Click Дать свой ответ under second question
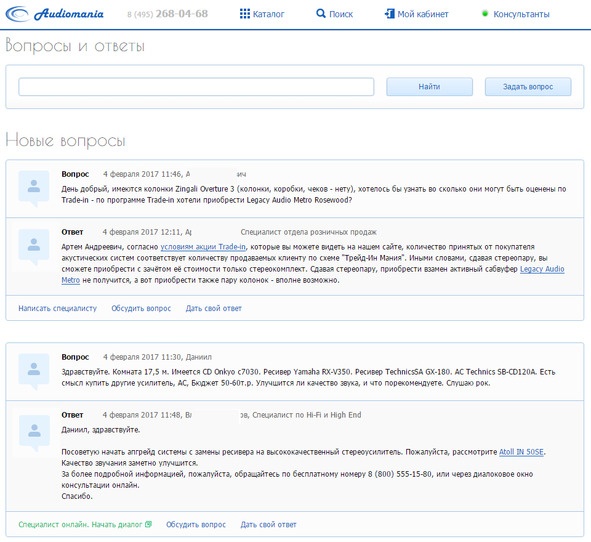The height and width of the screenshot is (542, 591). (x=268, y=524)
